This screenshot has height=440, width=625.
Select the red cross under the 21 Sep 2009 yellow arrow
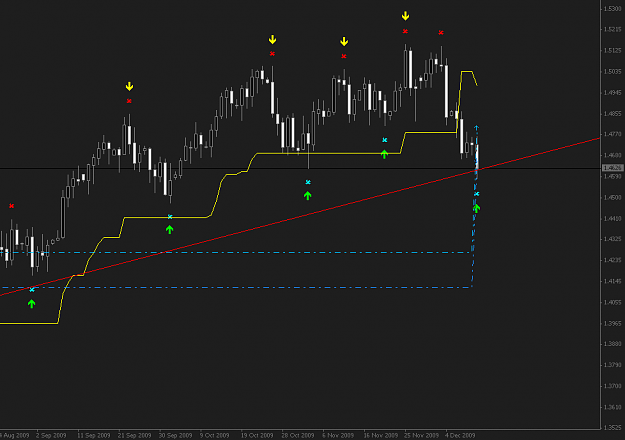point(129,101)
